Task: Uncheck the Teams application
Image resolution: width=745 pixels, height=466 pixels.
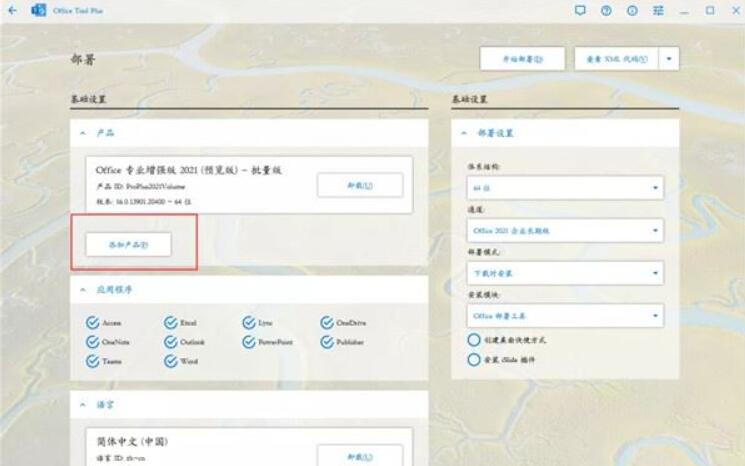Action: pyautogui.click(x=92, y=361)
